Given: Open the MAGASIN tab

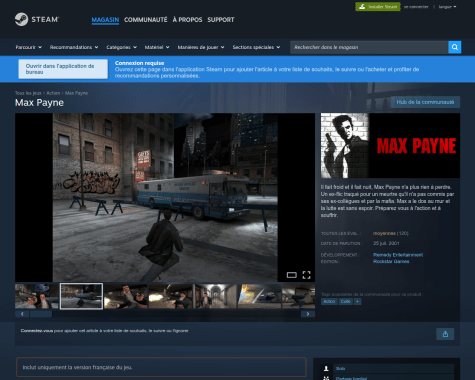Looking at the screenshot, I should pos(105,20).
